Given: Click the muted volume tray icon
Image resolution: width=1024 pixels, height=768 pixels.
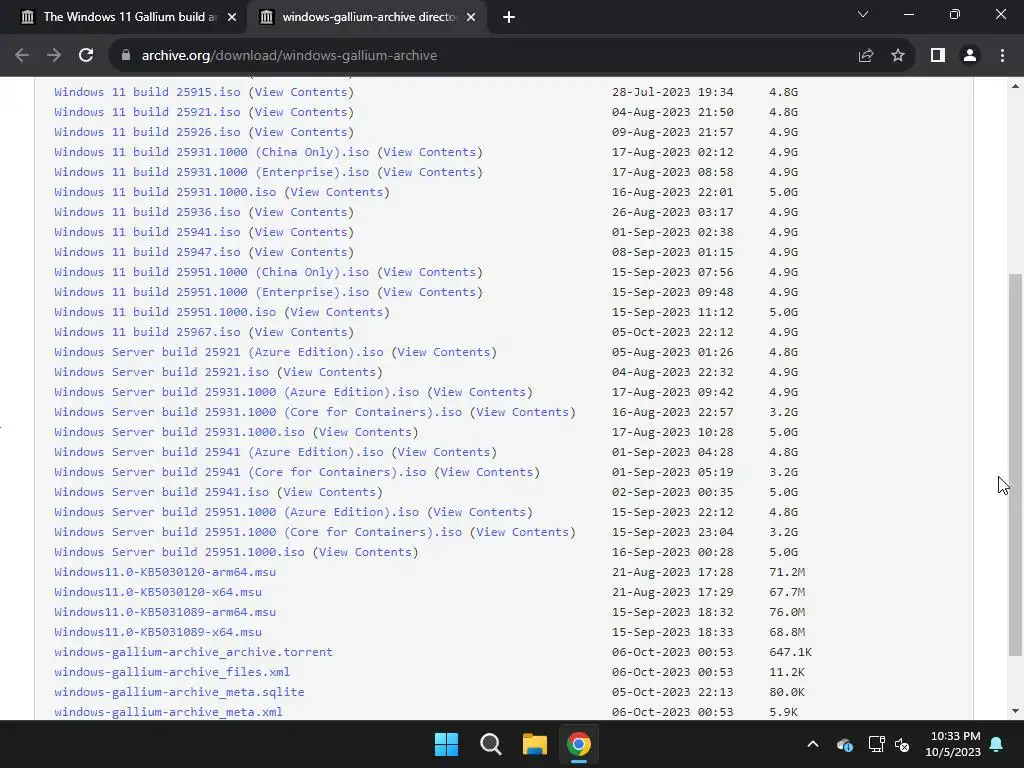Looking at the screenshot, I should (903, 744).
